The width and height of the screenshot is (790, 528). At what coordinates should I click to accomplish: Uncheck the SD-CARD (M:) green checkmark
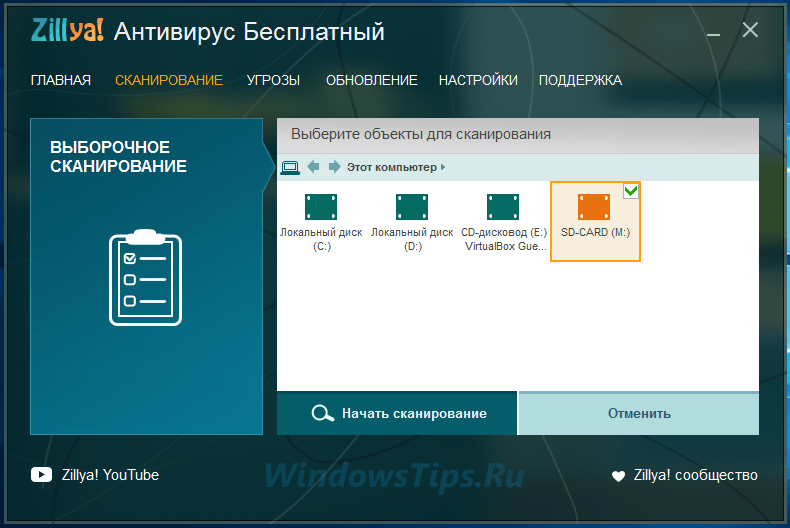tap(631, 191)
